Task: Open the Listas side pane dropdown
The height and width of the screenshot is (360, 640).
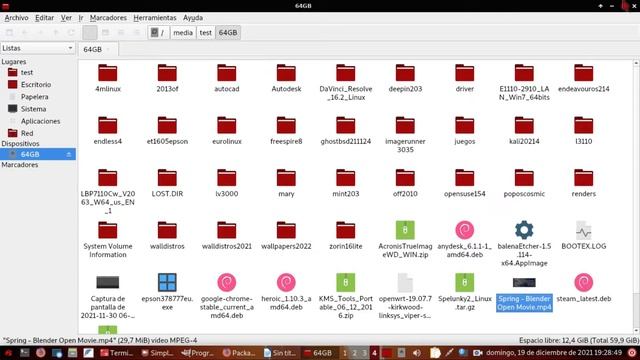Action: pyautogui.click(x=38, y=48)
